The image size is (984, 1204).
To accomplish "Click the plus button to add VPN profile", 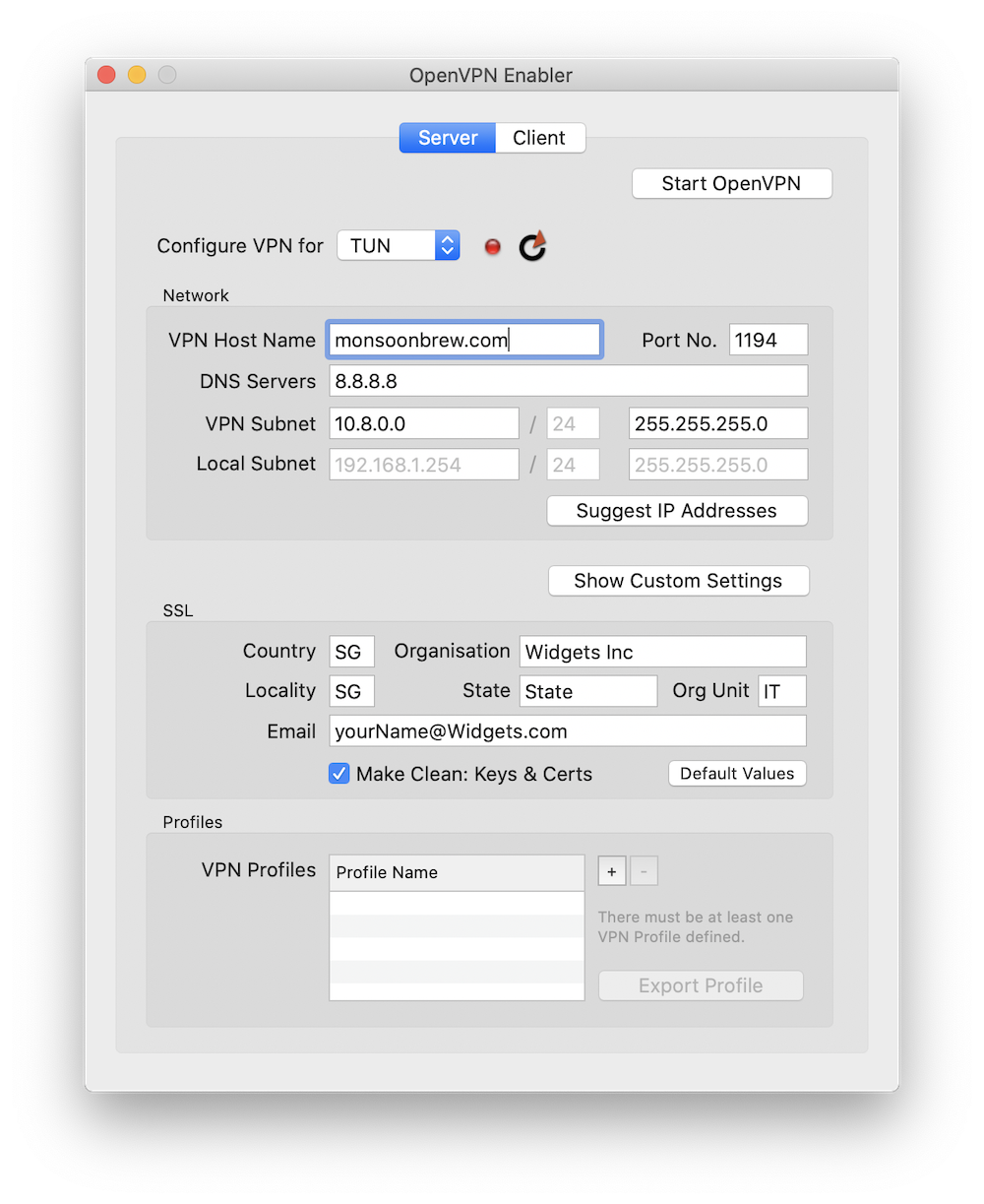I will [611, 871].
